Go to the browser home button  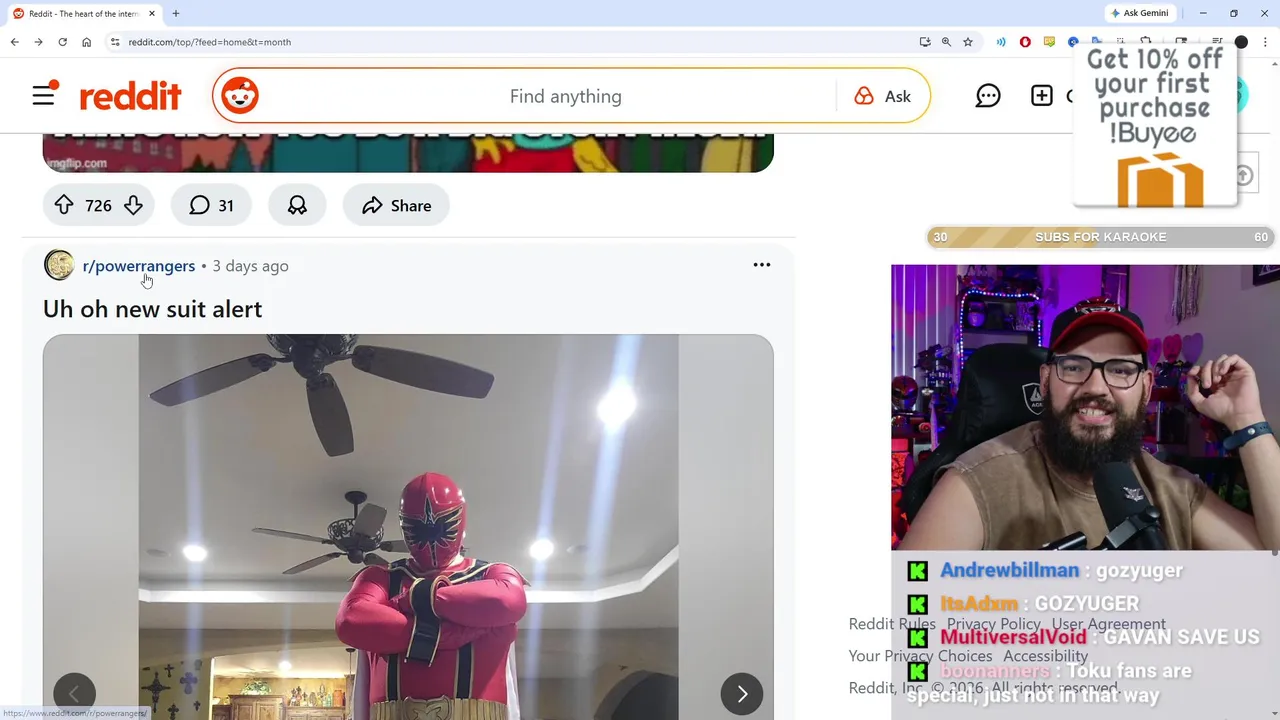click(86, 42)
